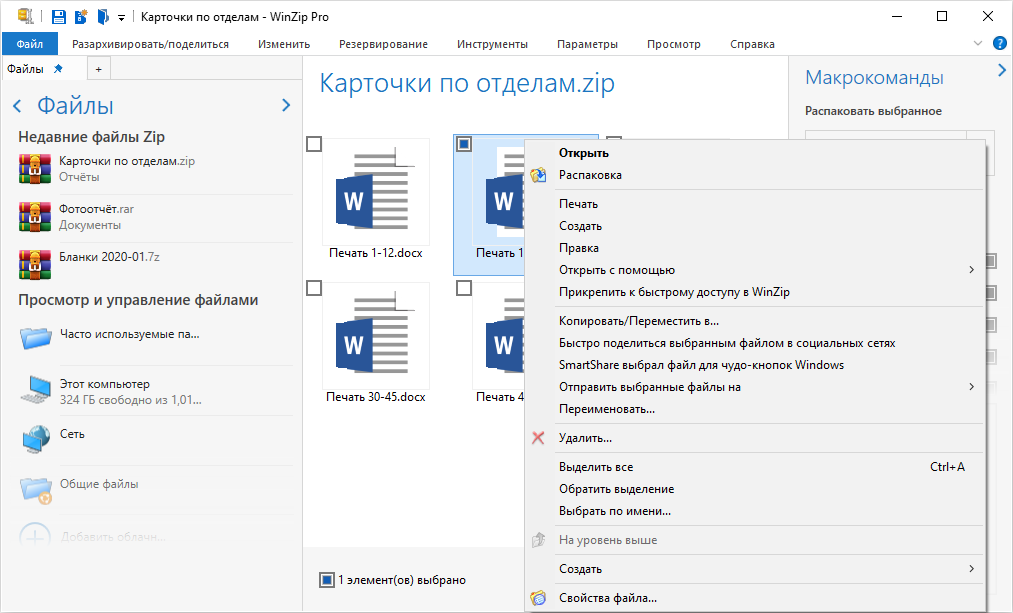1013x613 pixels.
Task: Toggle the select-all checkbox in status bar
Action: coord(326,580)
